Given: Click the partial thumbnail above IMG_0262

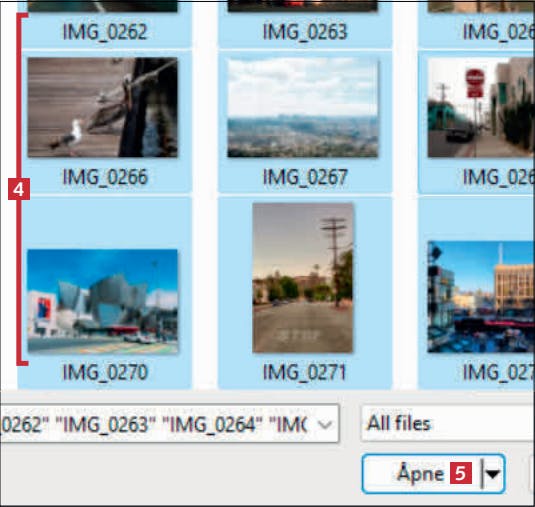Looking at the screenshot, I should (102, 6).
